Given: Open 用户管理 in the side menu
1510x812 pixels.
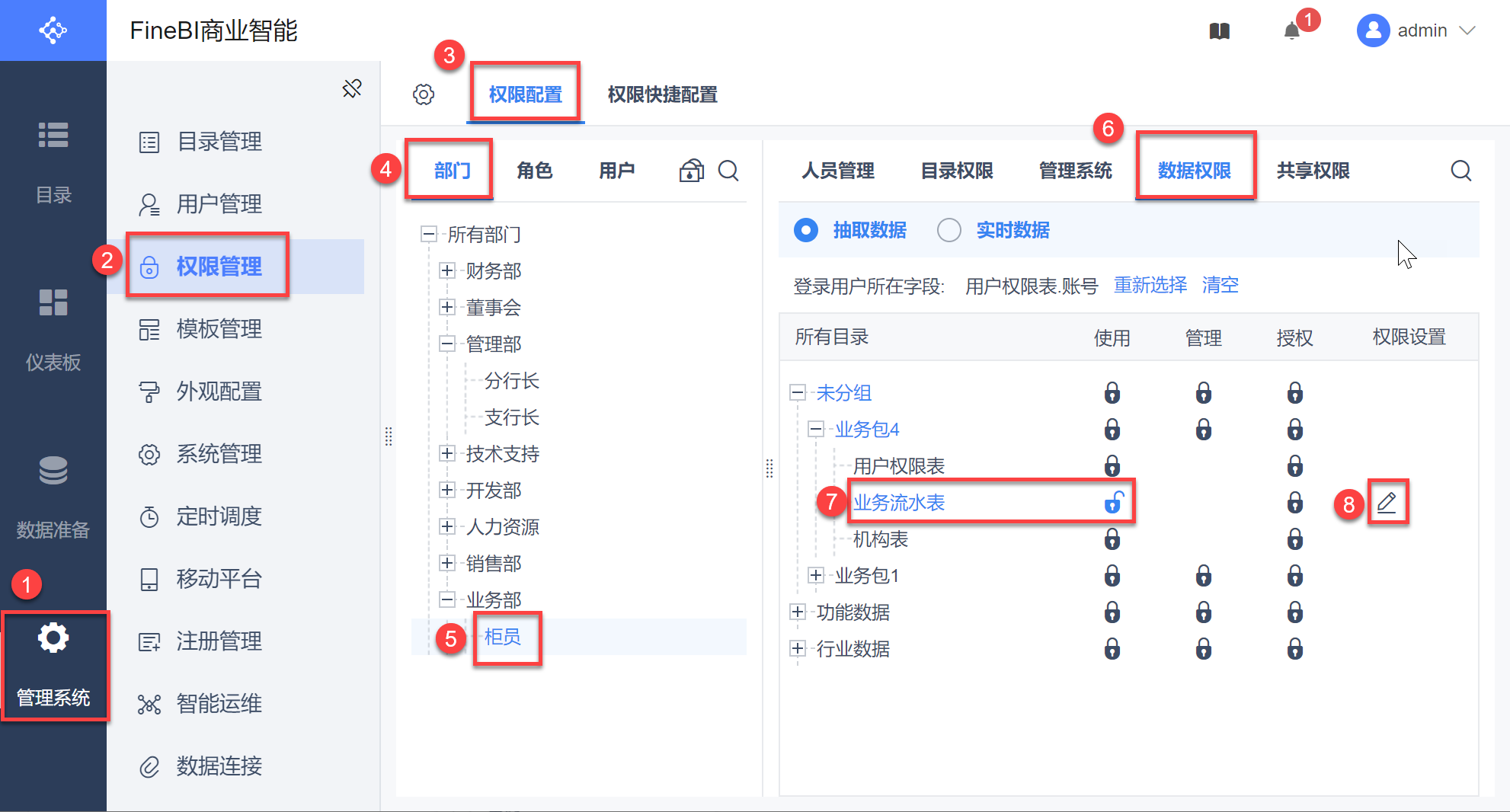Looking at the screenshot, I should point(219,204).
